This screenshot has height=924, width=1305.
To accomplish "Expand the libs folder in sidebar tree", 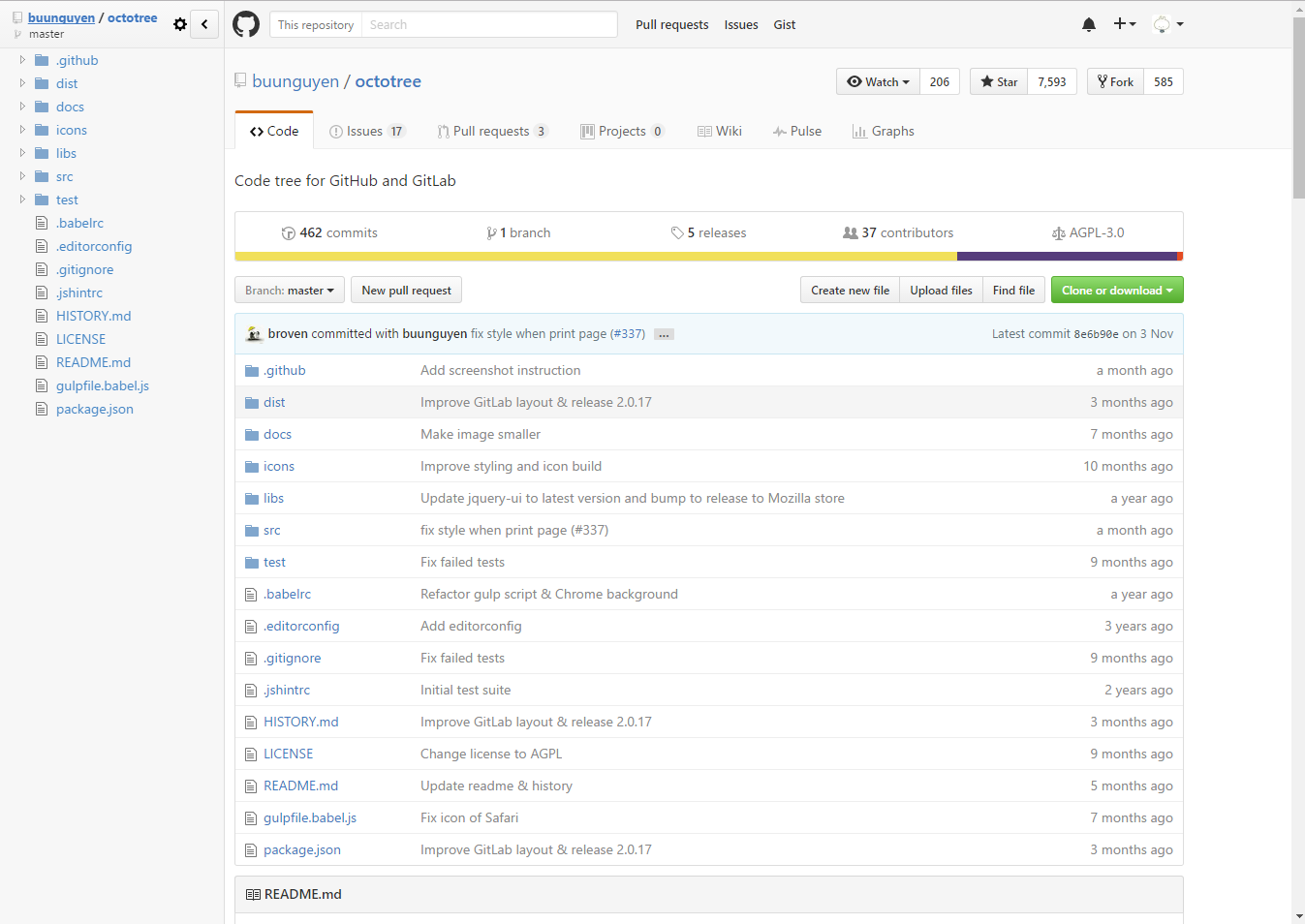I will point(22,153).
